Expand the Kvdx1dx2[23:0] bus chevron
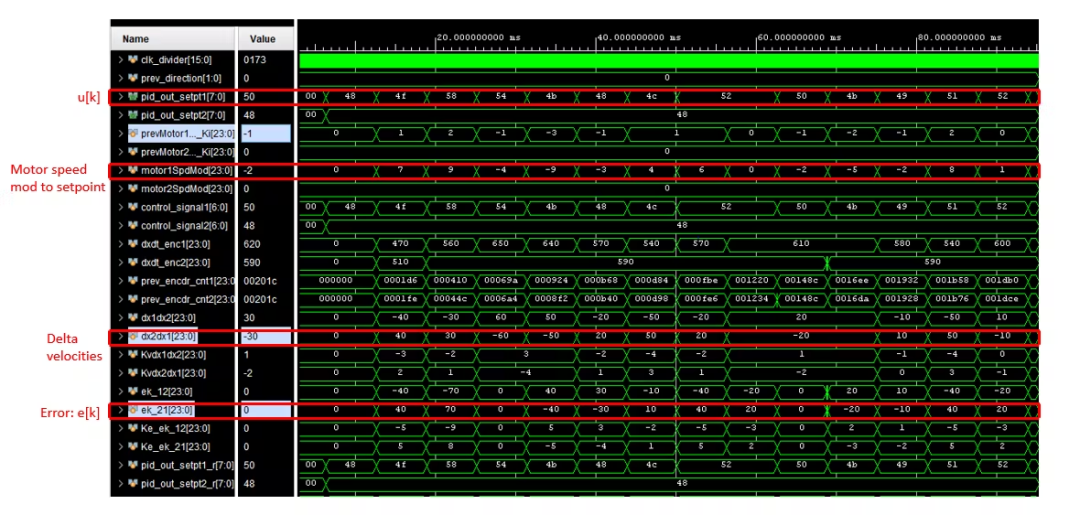This screenshot has height=515, width=1080. pyautogui.click(x=120, y=354)
